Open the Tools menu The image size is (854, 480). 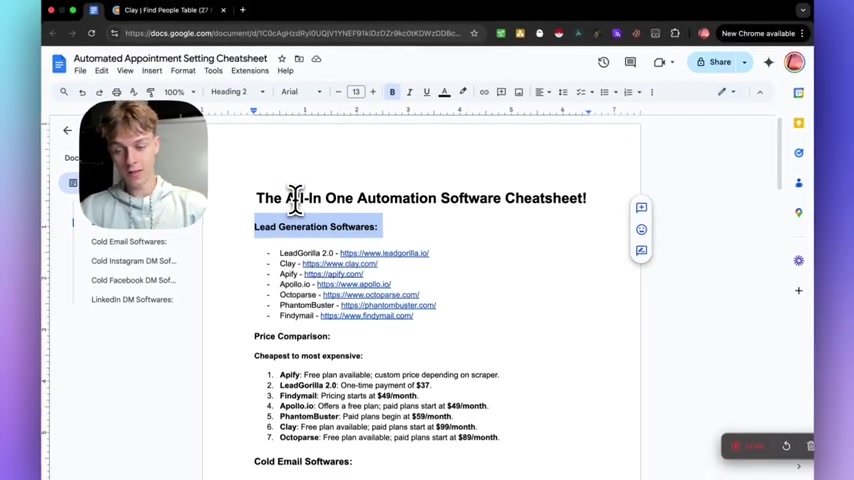click(213, 71)
